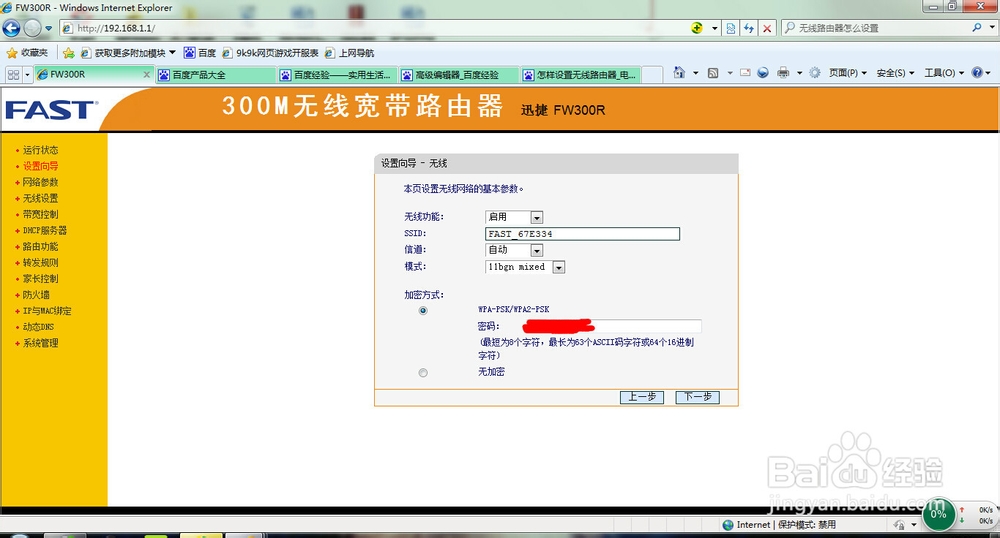Screen dimensions: 1000x538
Task: Open the 安全(S) menu
Action: (895, 73)
